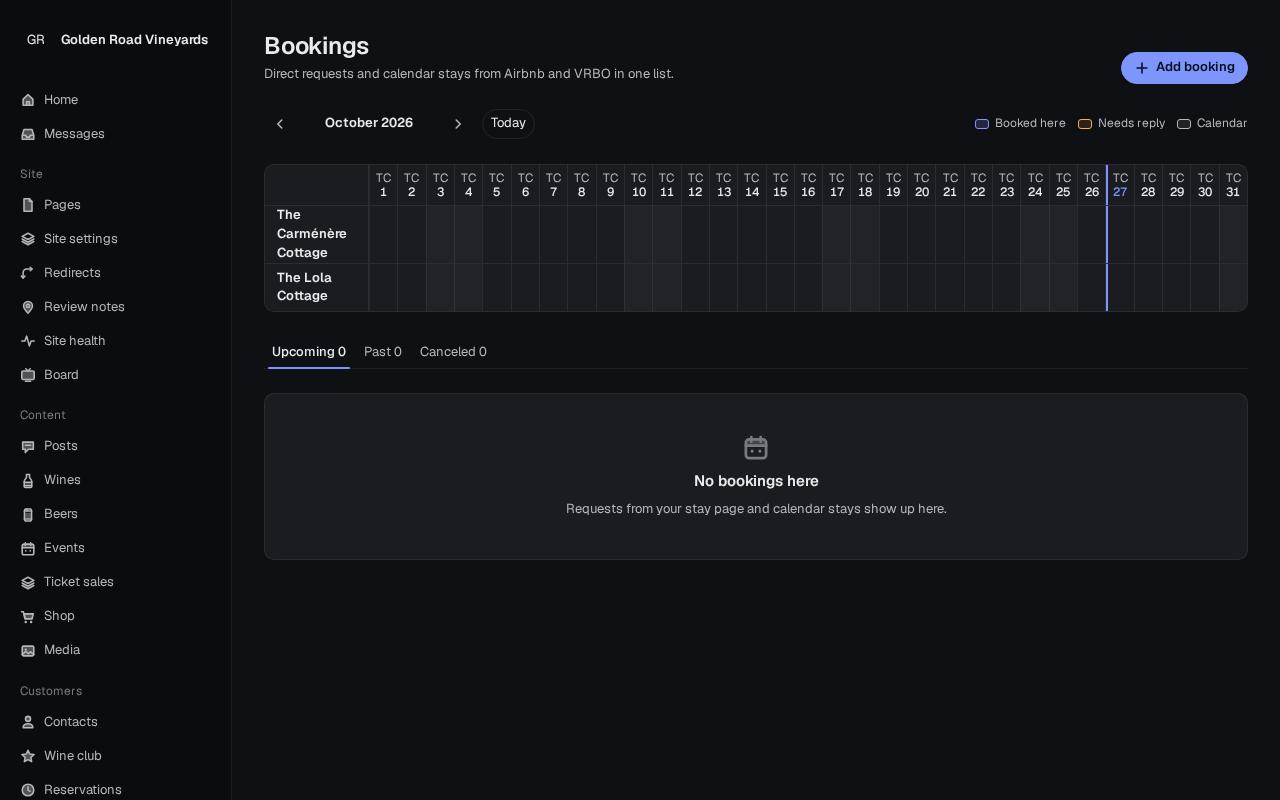Screen dimensions: 1280x800
Task: Click the Wine club star icon
Action: pos(28,756)
